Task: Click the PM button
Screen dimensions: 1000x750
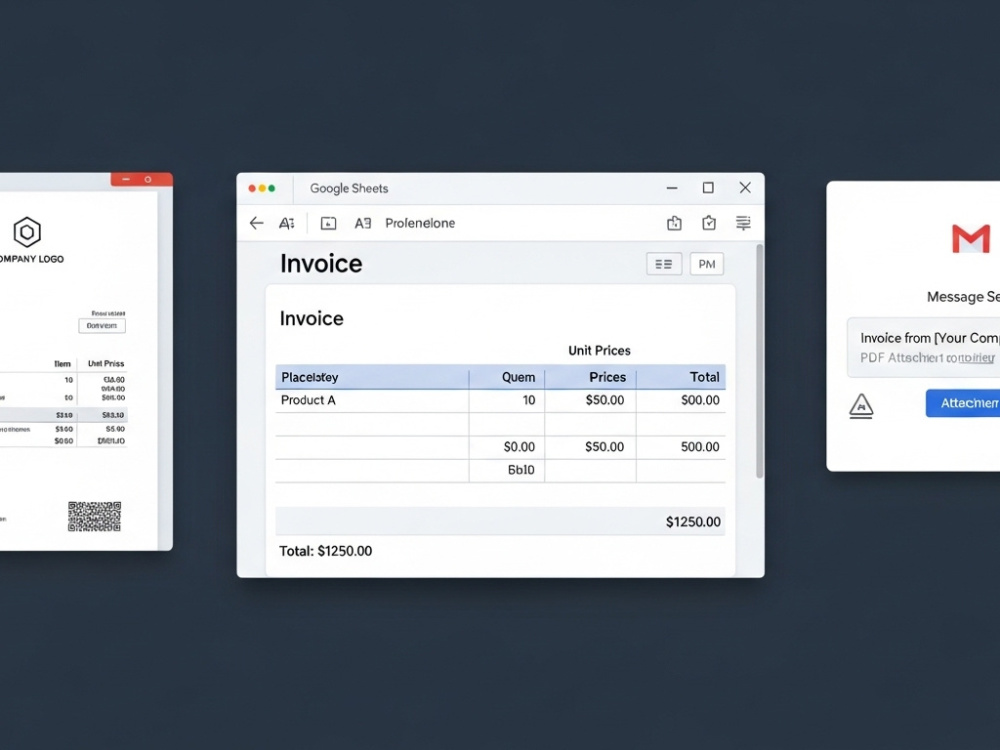Action: pos(707,264)
